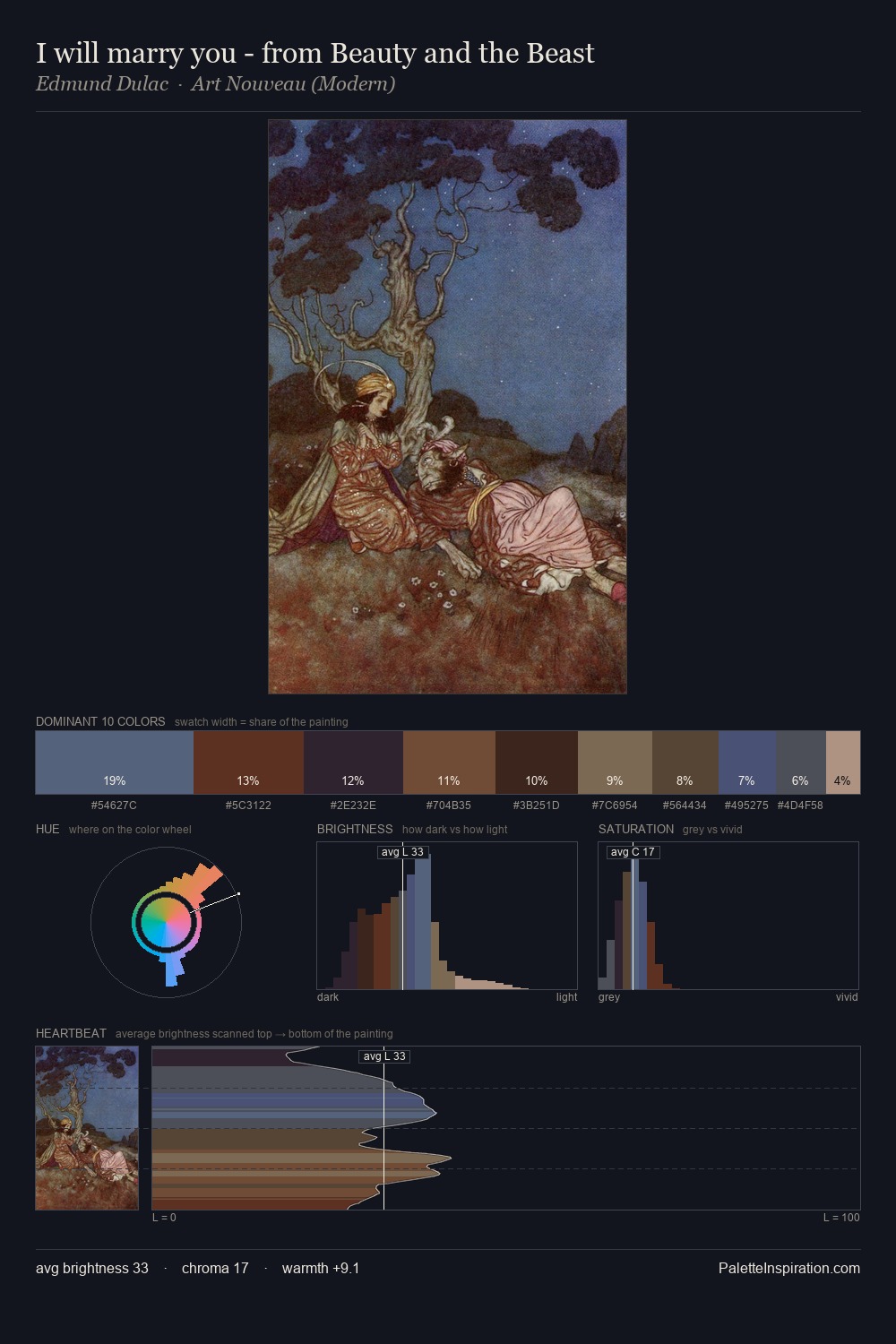Click the 'grey' axis label under Saturation
Screen dimensions: 896x1344
609,997
